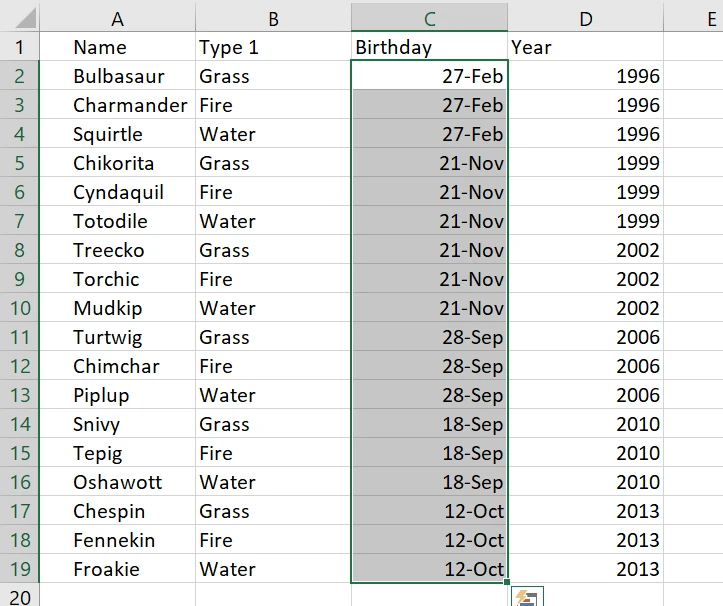Click Froakie's Water type cell
Image resolution: width=723 pixels, height=606 pixels.
273,569
